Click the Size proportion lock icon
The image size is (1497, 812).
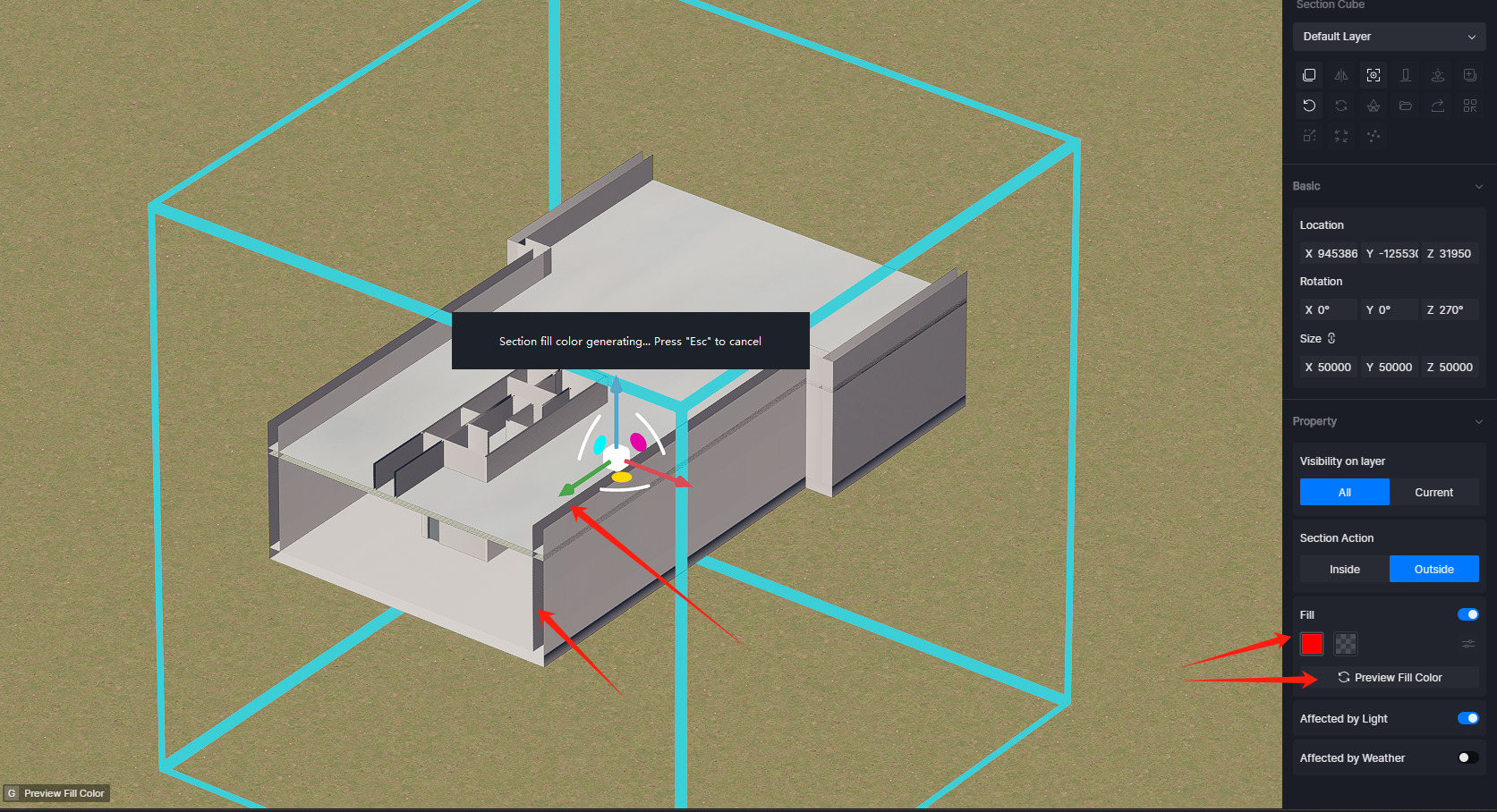click(1331, 338)
